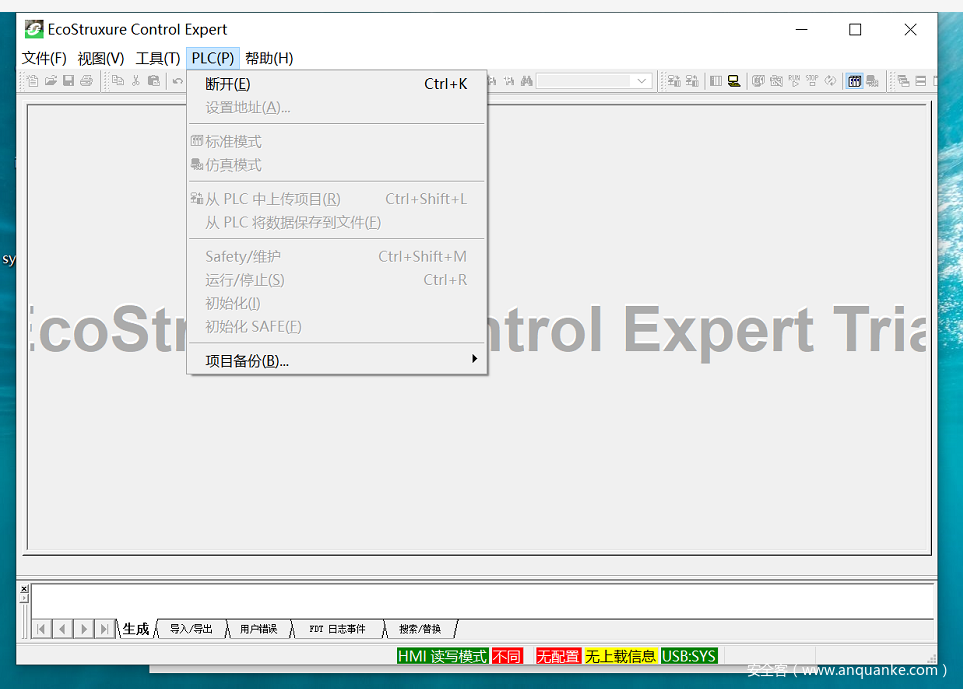Click the Paste clipboard icon
The image size is (963, 689).
154,80
